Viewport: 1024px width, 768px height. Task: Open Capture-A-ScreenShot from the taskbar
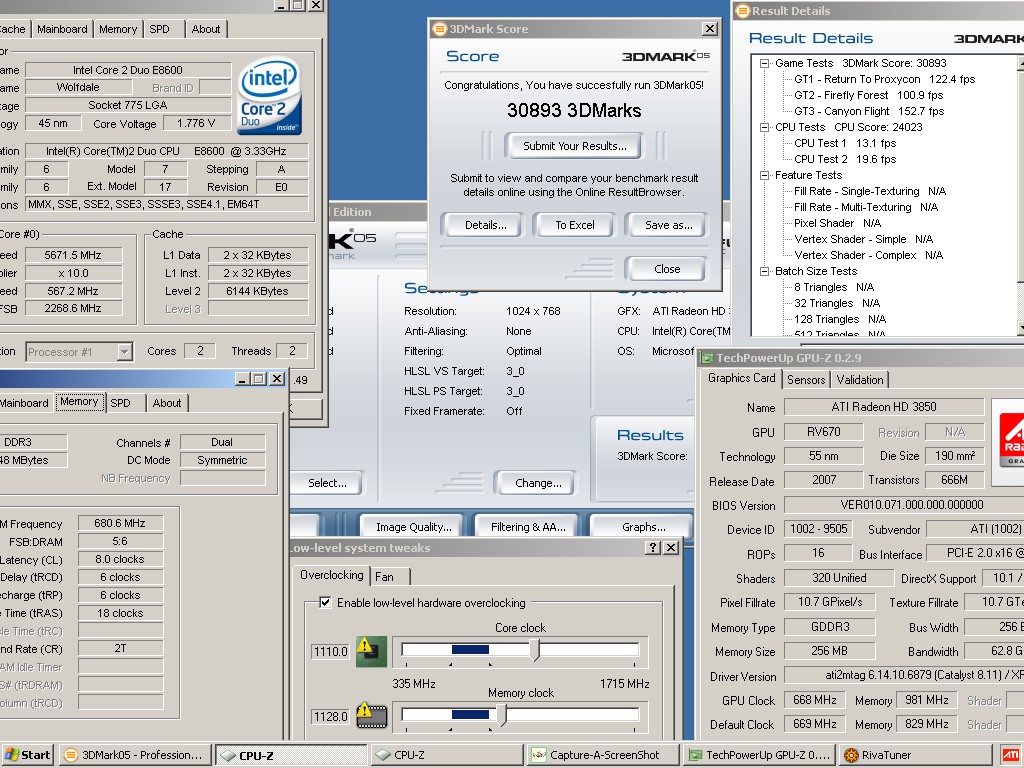tap(603, 755)
